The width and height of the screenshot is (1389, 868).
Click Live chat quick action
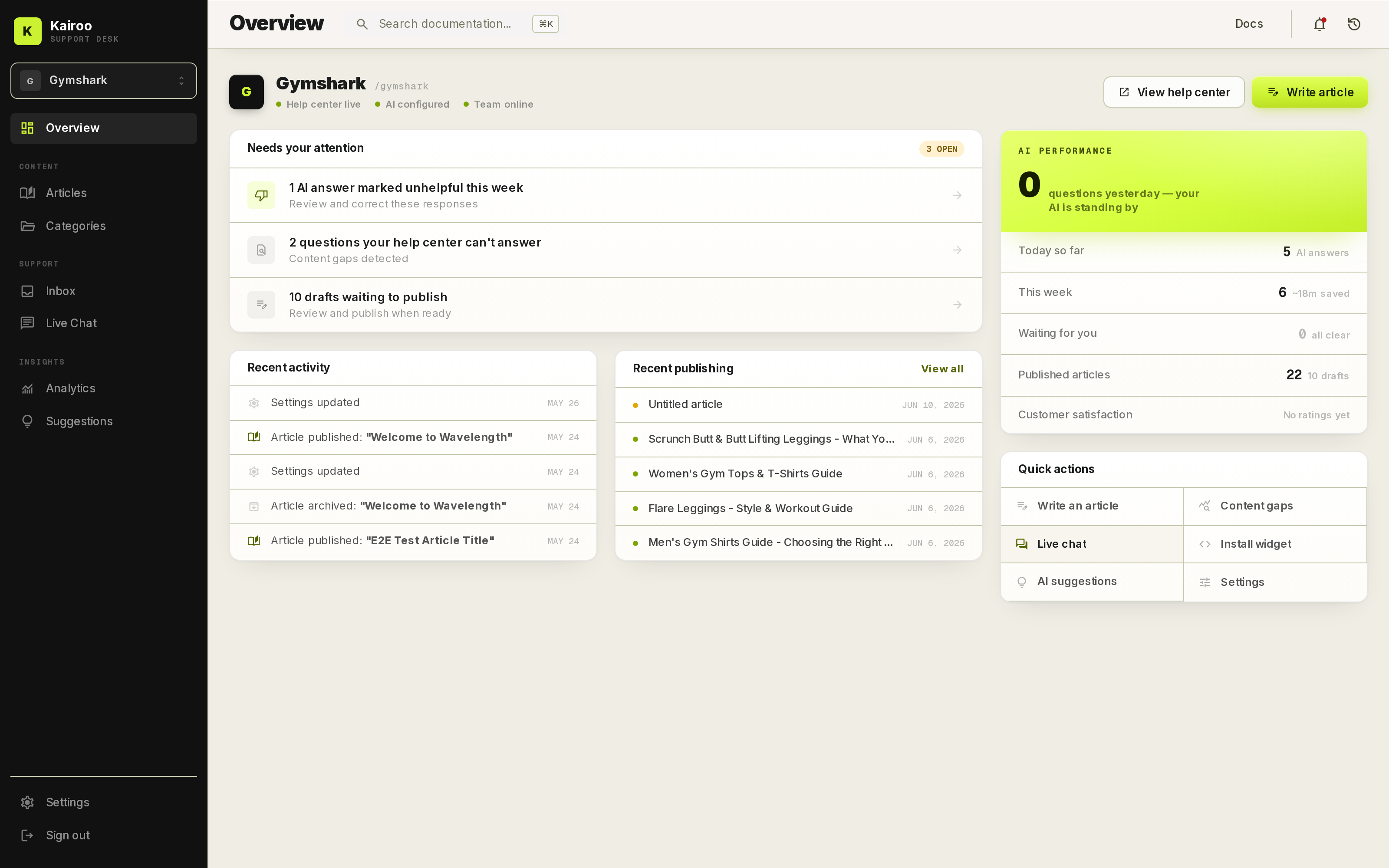pos(1092,544)
